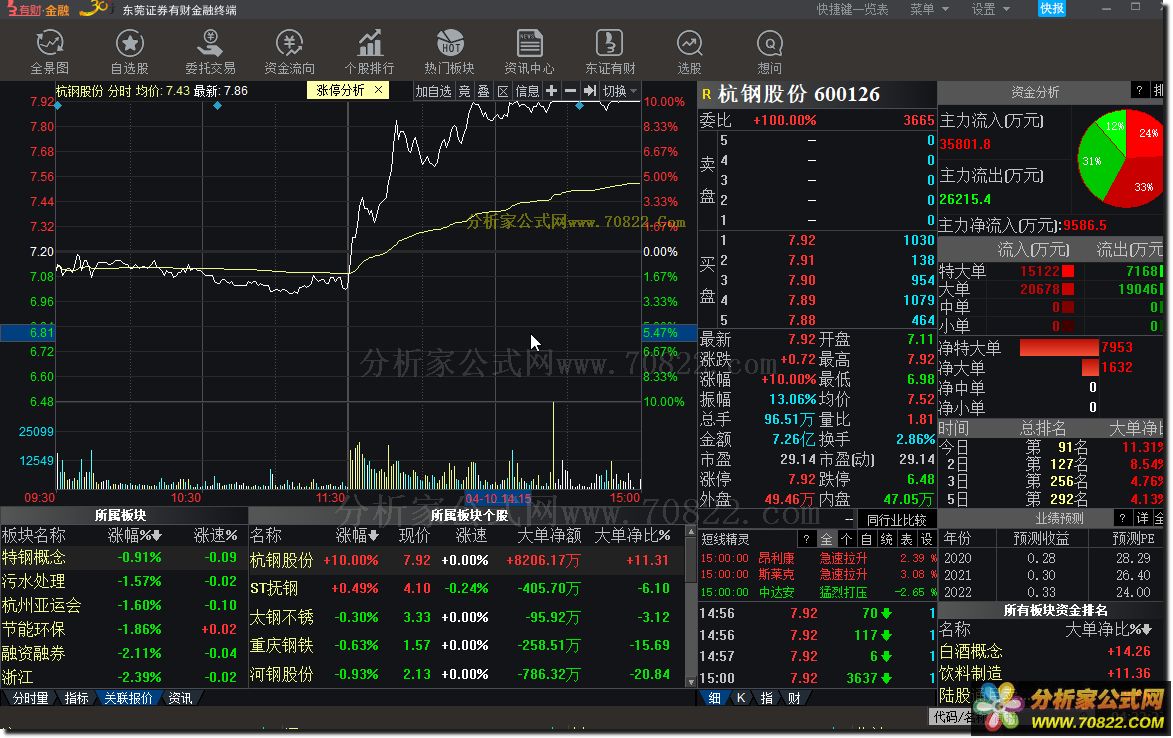This screenshot has height=738, width=1173.
Task: Switch to 关联报价 tab
Action: coord(128,698)
